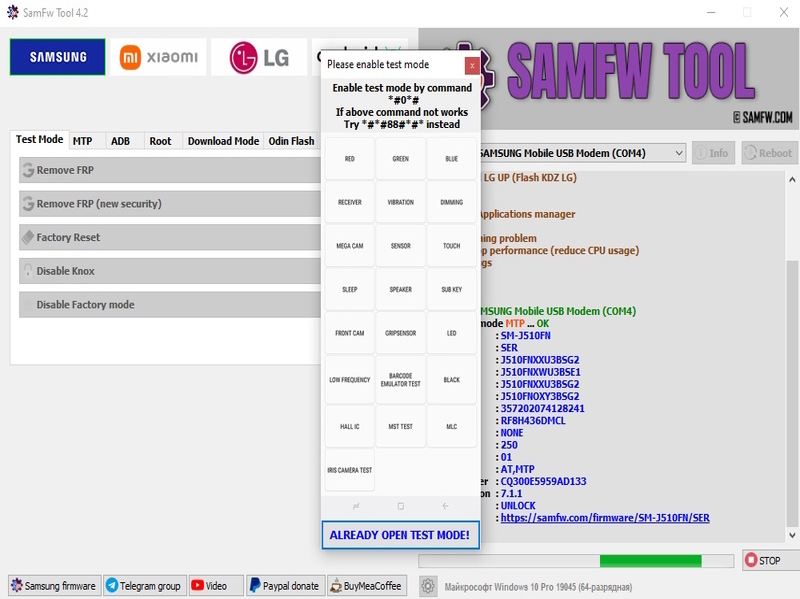Image resolution: width=800 pixels, height=599 pixels.
Task: Open the Telegram group button
Action: 145,586
